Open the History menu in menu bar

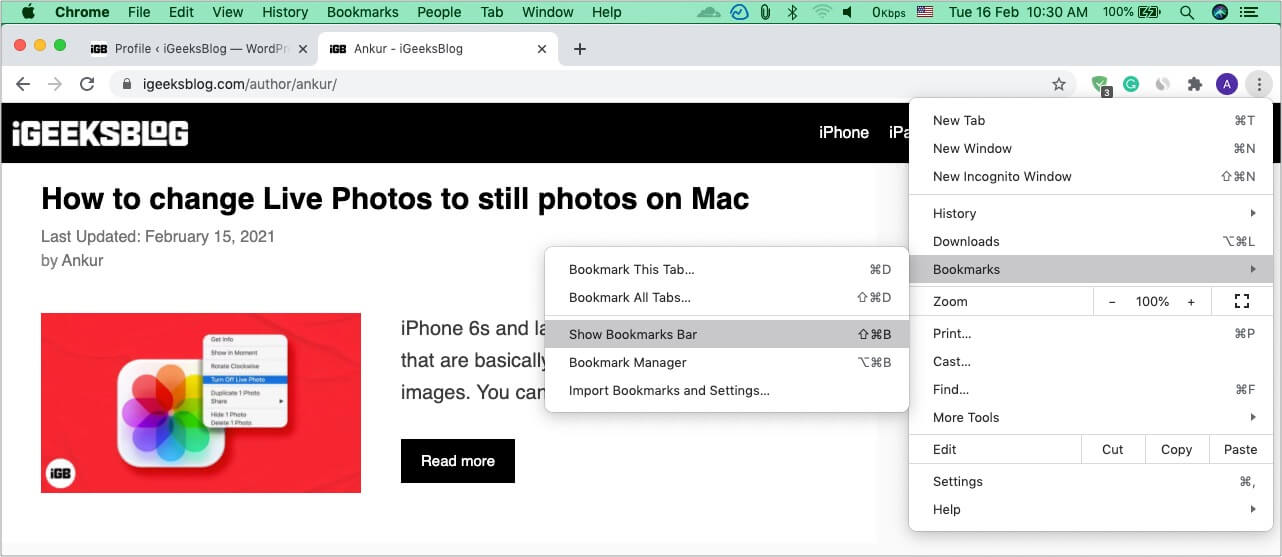(285, 12)
